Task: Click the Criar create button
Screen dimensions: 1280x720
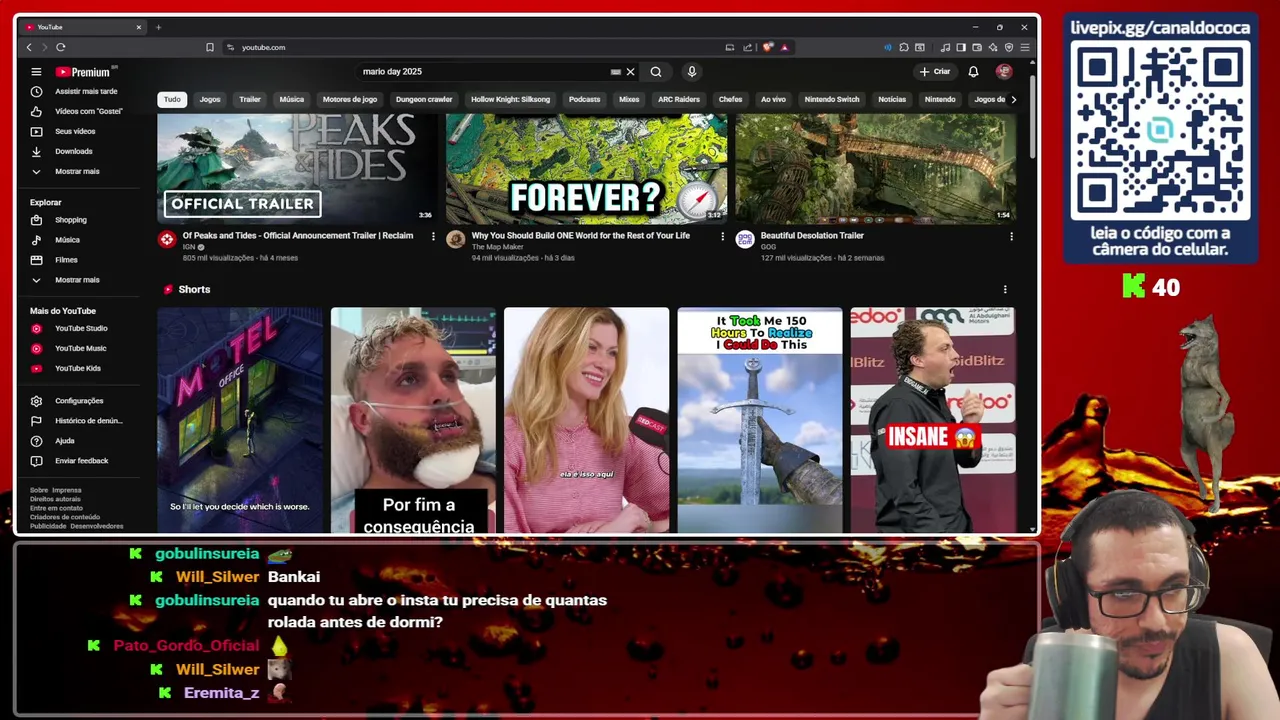Action: (x=936, y=72)
